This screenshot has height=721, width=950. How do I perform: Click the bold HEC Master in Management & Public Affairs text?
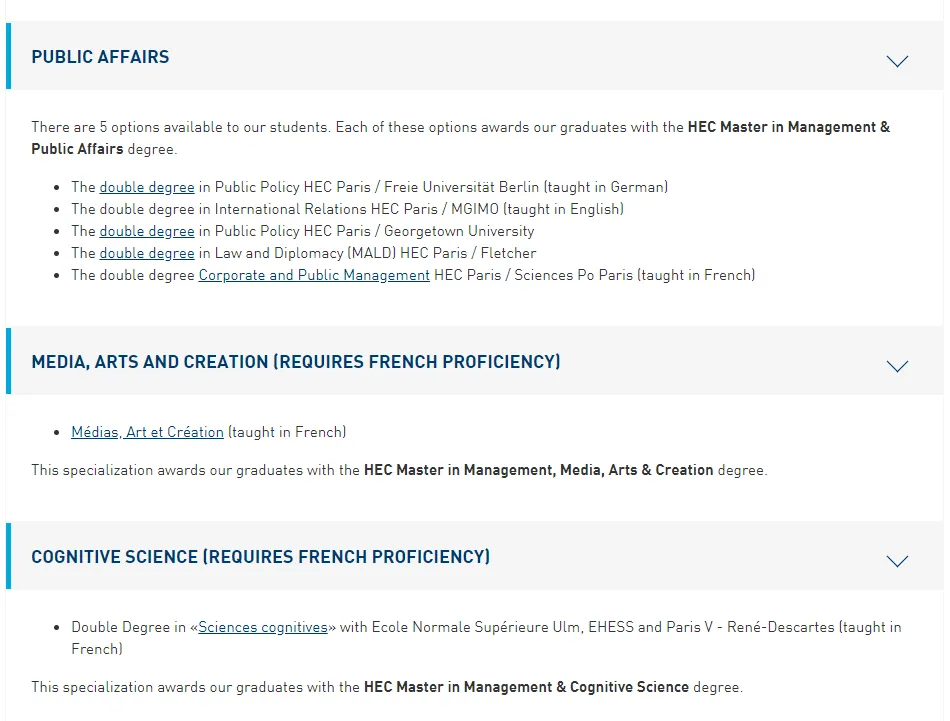pyautogui.click(x=788, y=127)
